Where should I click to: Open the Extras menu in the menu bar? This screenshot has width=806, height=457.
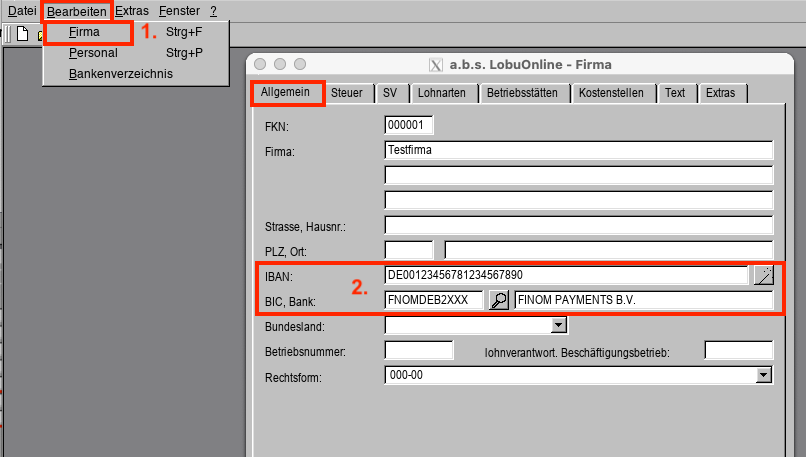tap(132, 10)
